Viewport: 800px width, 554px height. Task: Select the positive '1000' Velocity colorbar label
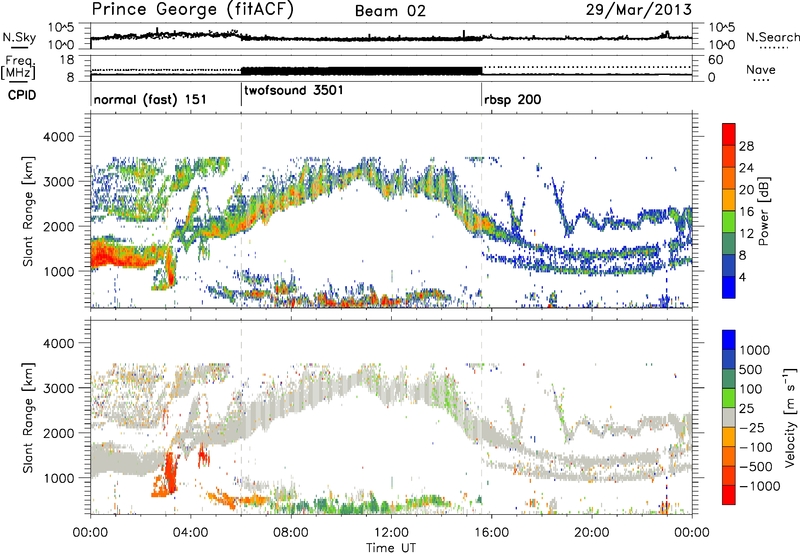(754, 350)
